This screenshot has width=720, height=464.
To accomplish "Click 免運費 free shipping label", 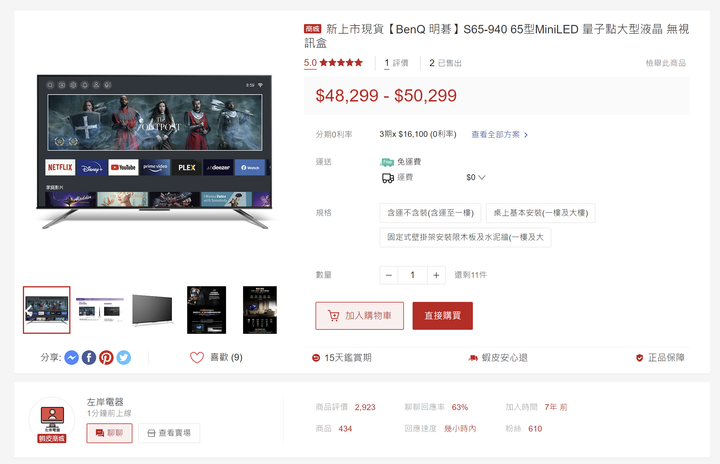I will click(x=409, y=162).
